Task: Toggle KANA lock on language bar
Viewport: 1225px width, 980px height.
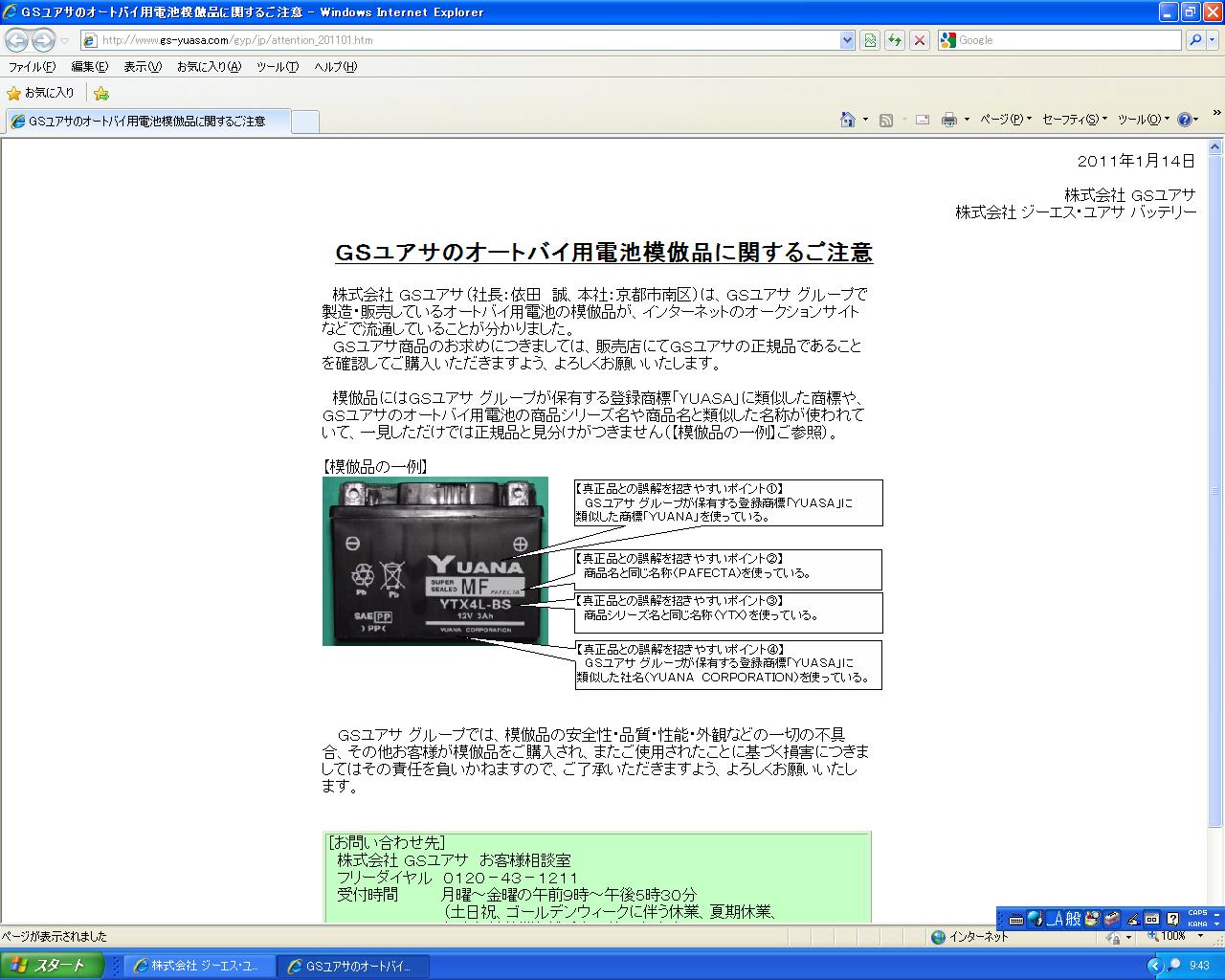Action: (x=1197, y=924)
